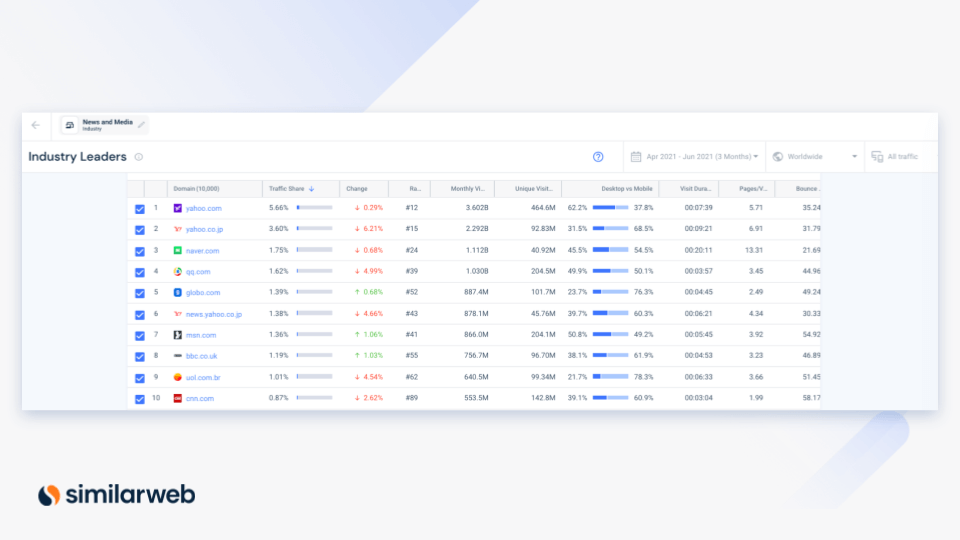Viewport: 960px width, 540px height.
Task: Uncheck the msn.com row checkbox
Action: [140, 336]
